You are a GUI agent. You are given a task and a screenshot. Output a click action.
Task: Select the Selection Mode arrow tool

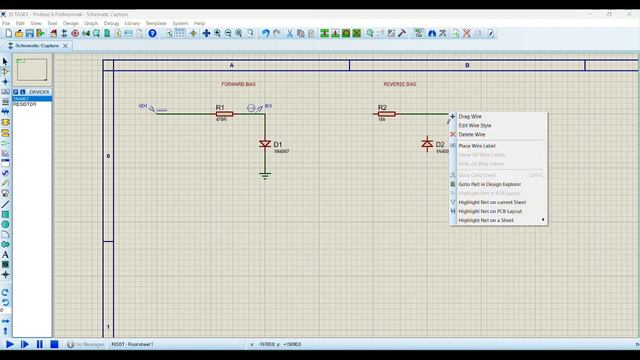pyautogui.click(x=5, y=61)
